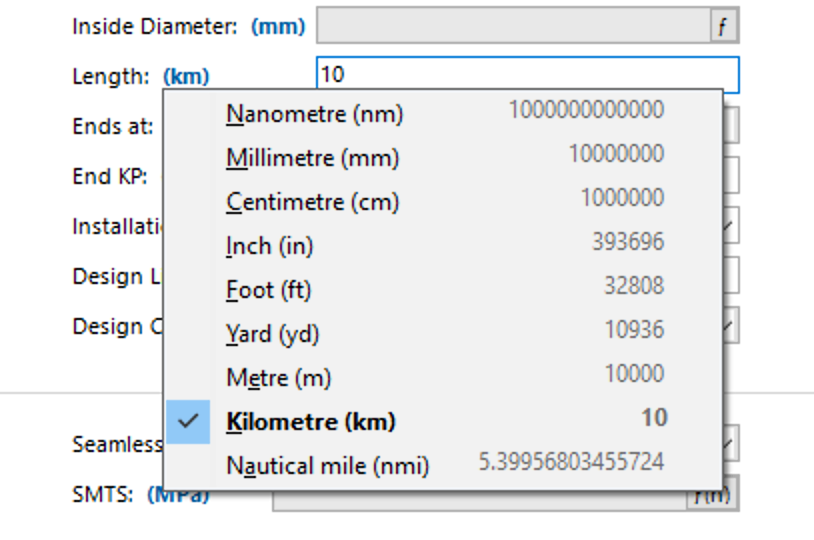The height and width of the screenshot is (540, 814).
Task: Click the (MPa) unit link beside SMTS
Action: [178, 496]
